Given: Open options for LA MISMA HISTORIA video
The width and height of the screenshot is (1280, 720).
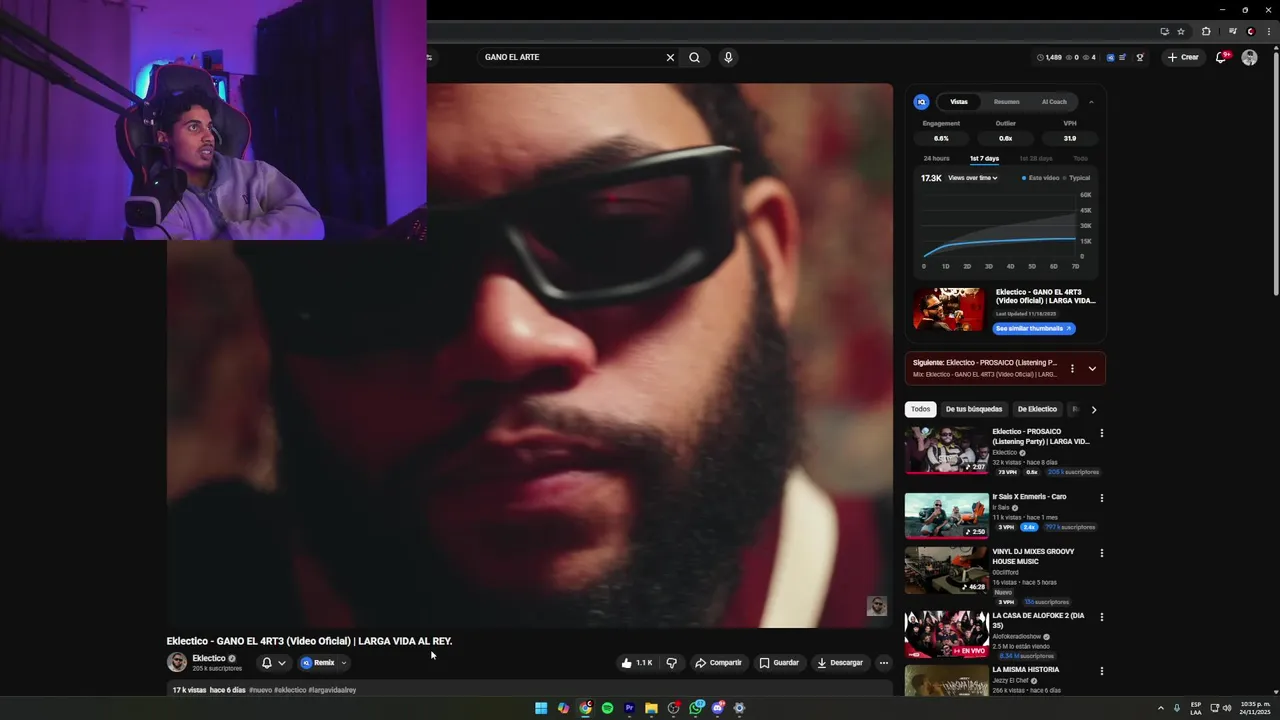Looking at the screenshot, I should tap(1102, 671).
